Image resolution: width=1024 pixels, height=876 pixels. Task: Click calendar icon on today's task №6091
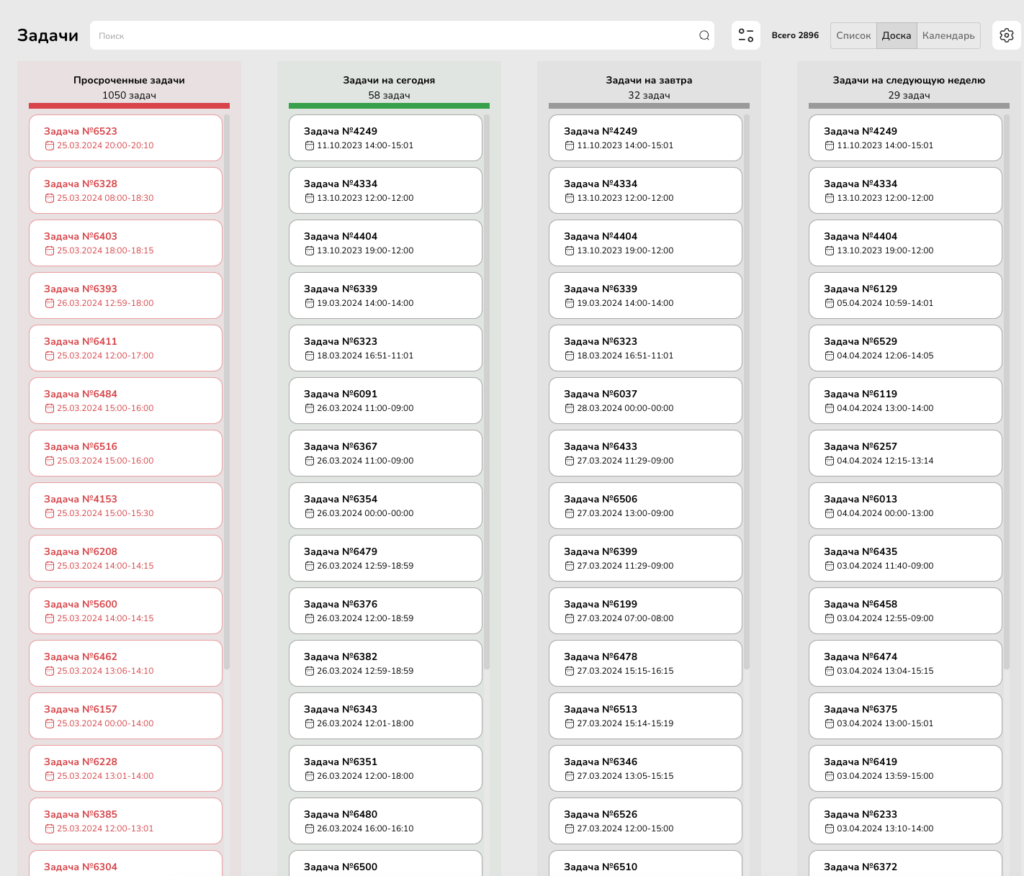click(309, 408)
